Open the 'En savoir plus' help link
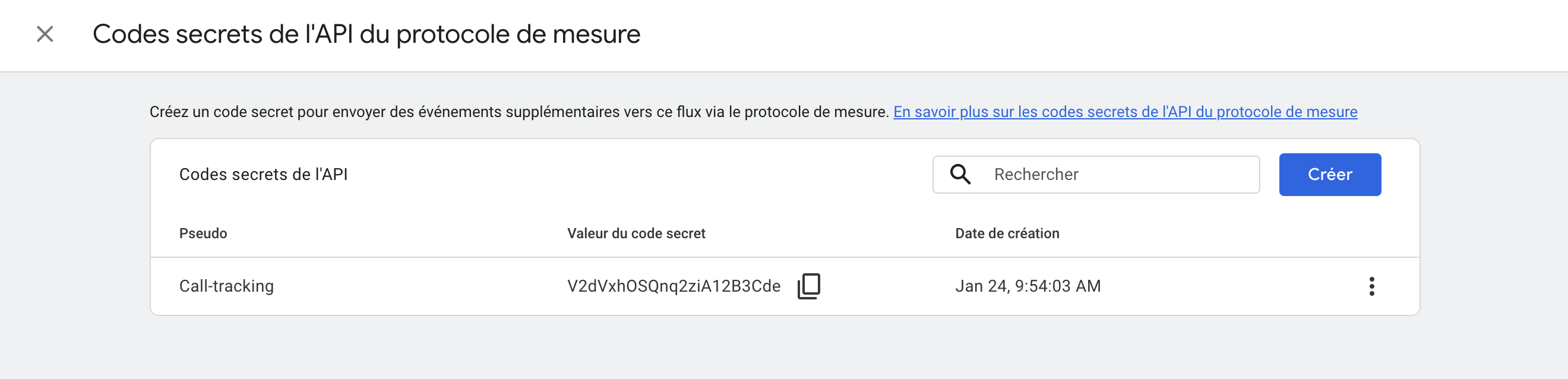 (x=1125, y=112)
